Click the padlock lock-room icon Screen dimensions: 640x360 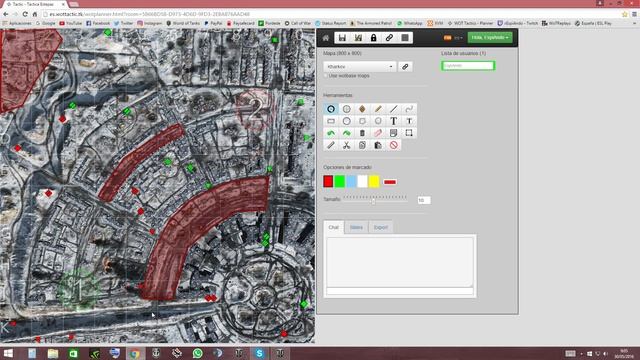(x=373, y=38)
